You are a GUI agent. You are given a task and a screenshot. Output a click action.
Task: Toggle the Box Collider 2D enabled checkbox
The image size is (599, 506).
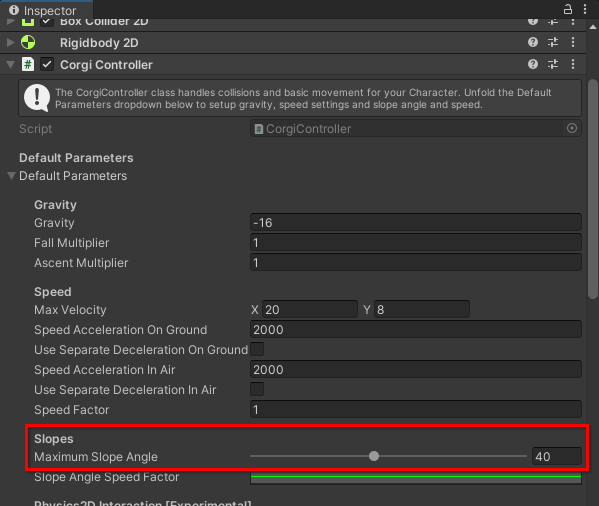tap(47, 22)
